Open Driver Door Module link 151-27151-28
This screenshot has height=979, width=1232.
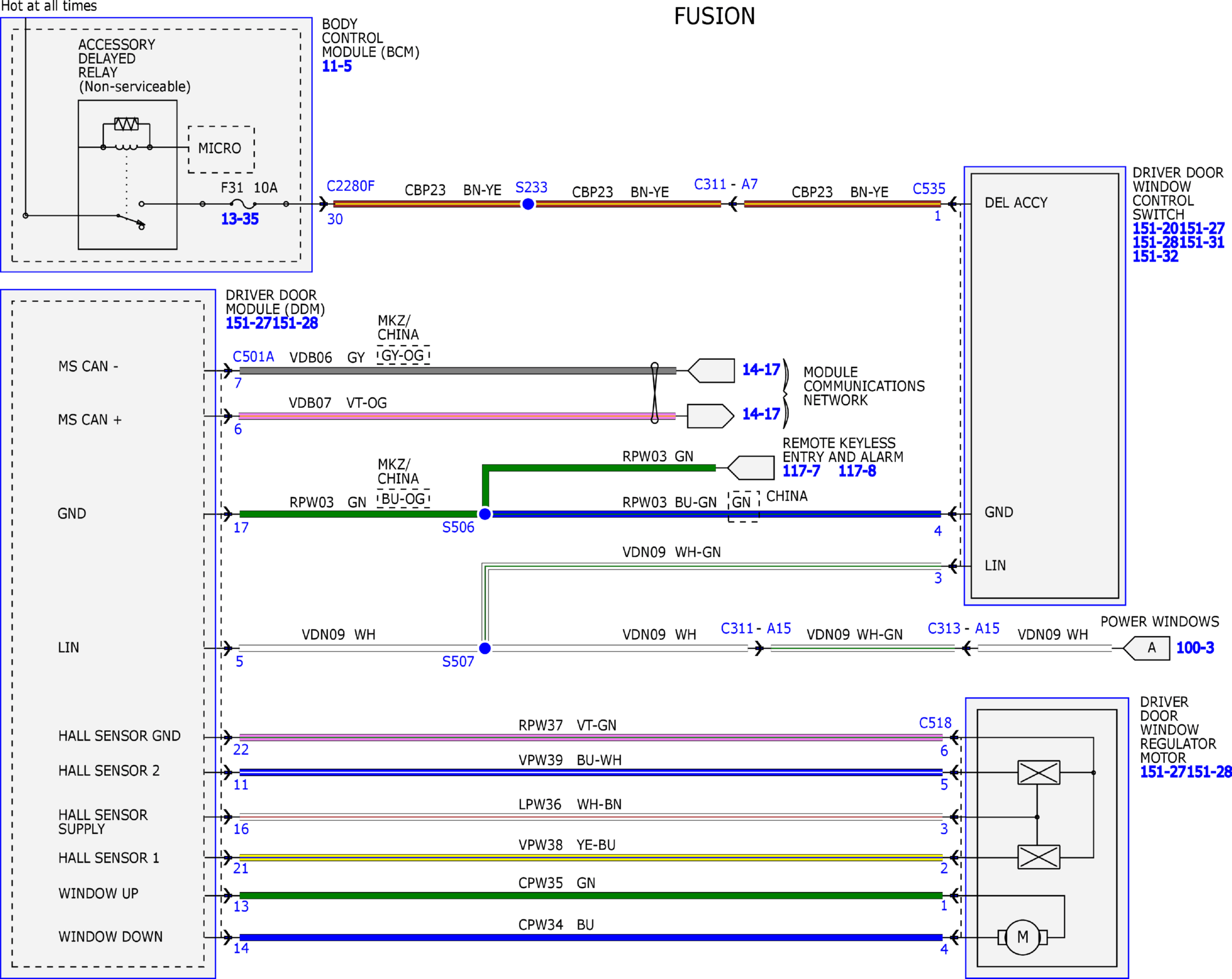[x=272, y=323]
